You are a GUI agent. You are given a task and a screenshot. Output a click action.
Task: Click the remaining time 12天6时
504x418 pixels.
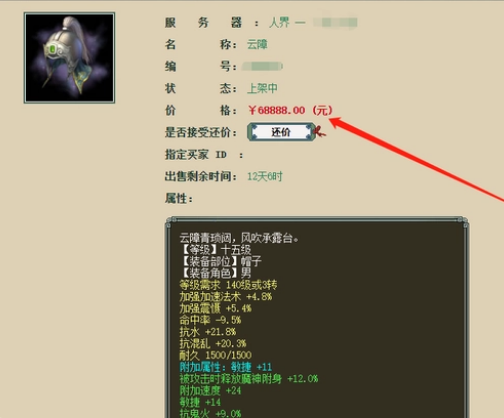click(265, 176)
